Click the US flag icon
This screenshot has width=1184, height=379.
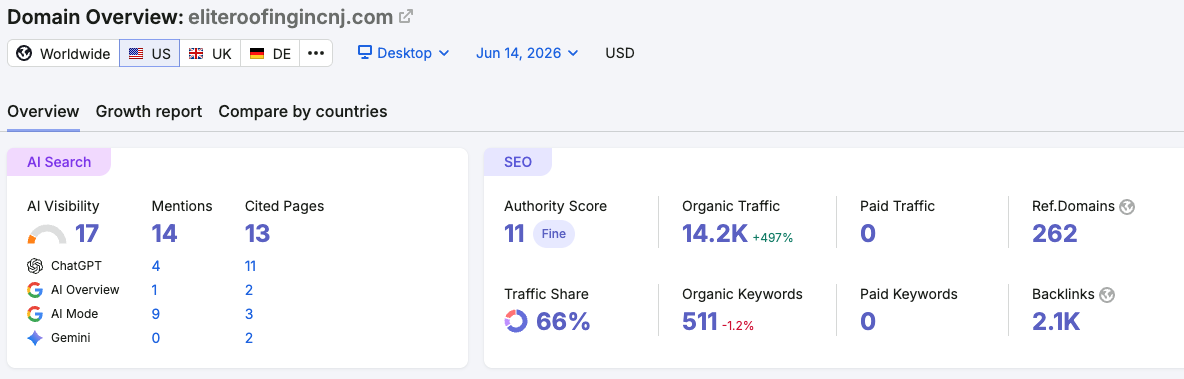[136, 54]
